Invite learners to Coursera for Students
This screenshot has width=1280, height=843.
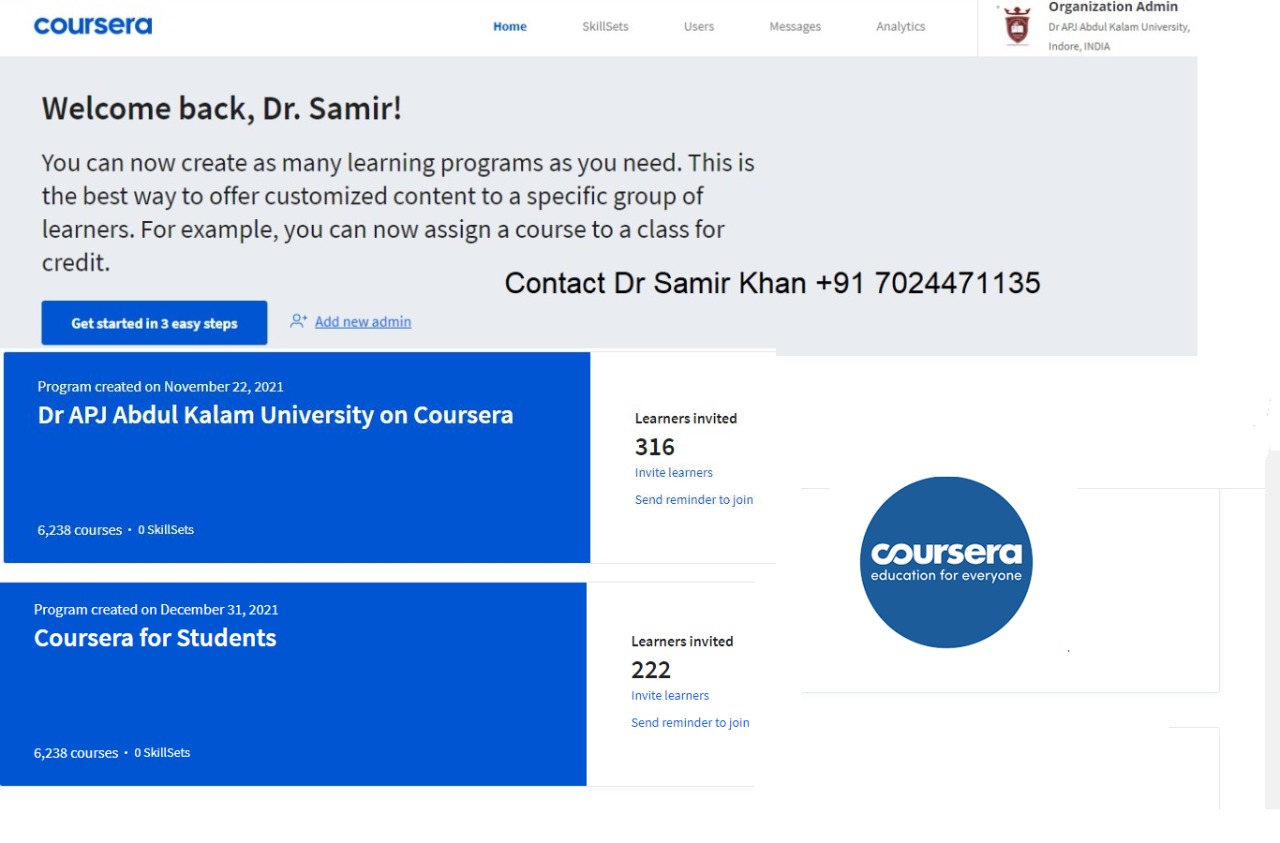[x=670, y=696]
